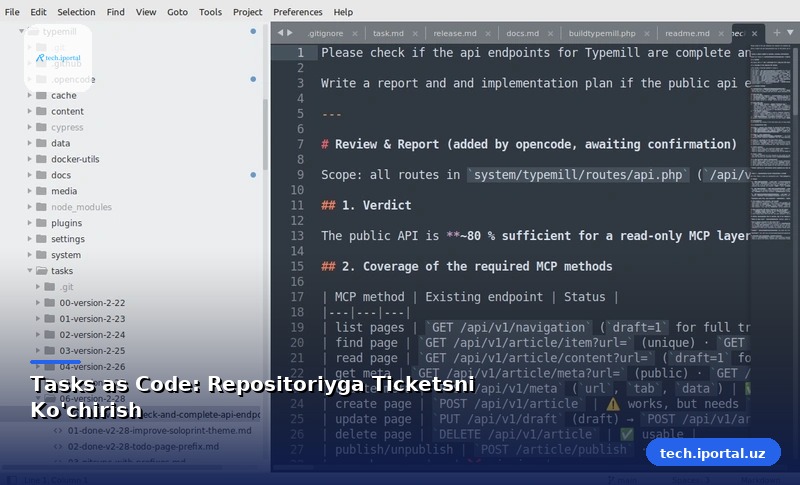Click the 00-version-2-22 folder icon
This screenshot has width=800, height=485.
pyautogui.click(x=49, y=302)
